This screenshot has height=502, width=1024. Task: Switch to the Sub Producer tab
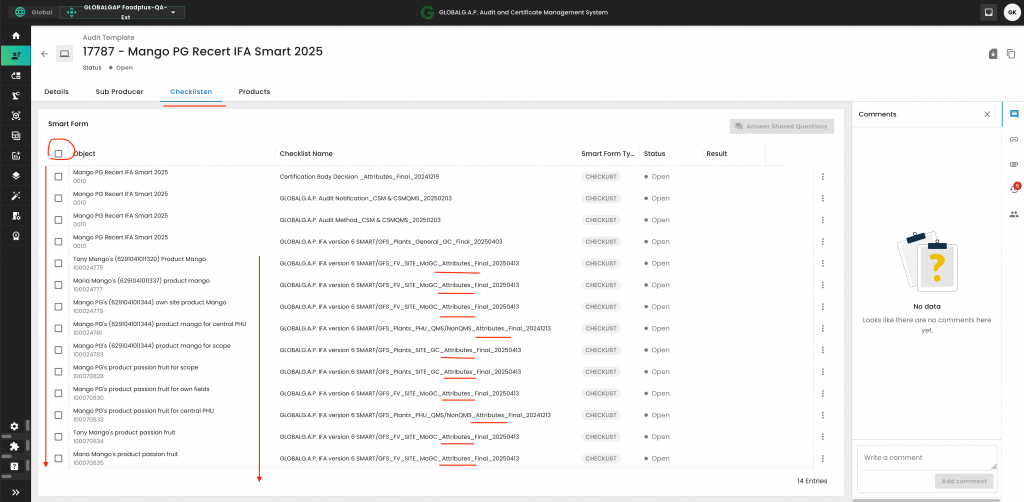tap(115, 92)
